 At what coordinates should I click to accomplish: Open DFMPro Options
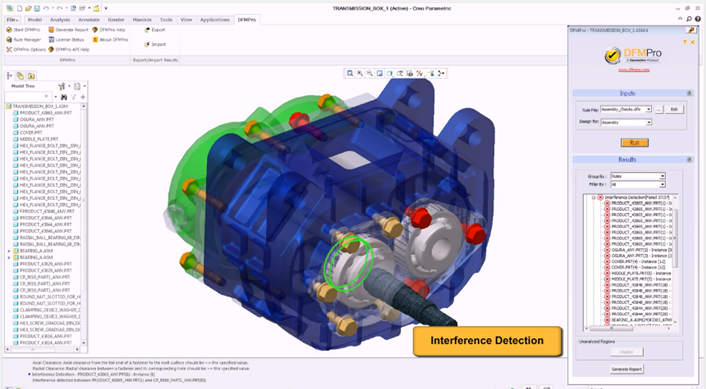tap(26, 50)
